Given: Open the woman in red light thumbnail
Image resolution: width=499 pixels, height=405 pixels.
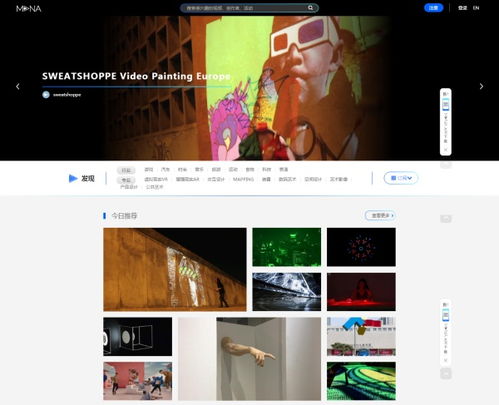Looking at the screenshot, I should coord(361,292).
